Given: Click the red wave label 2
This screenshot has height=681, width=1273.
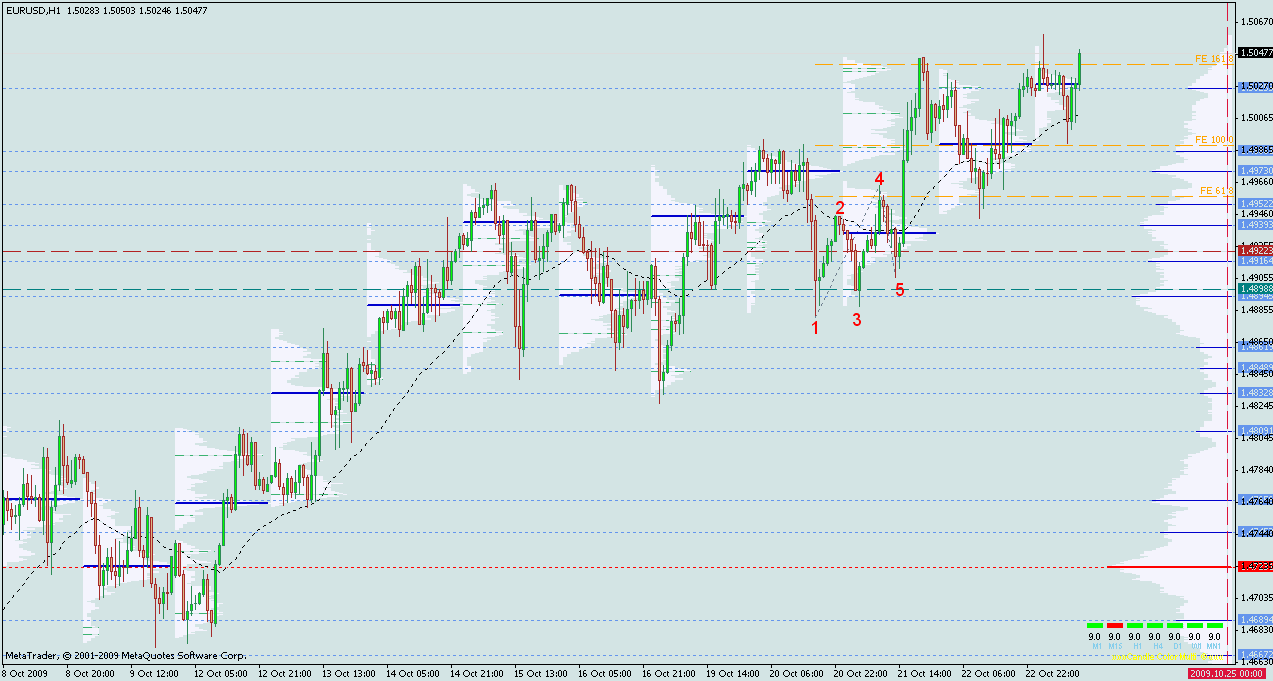Looking at the screenshot, I should coord(840,207).
